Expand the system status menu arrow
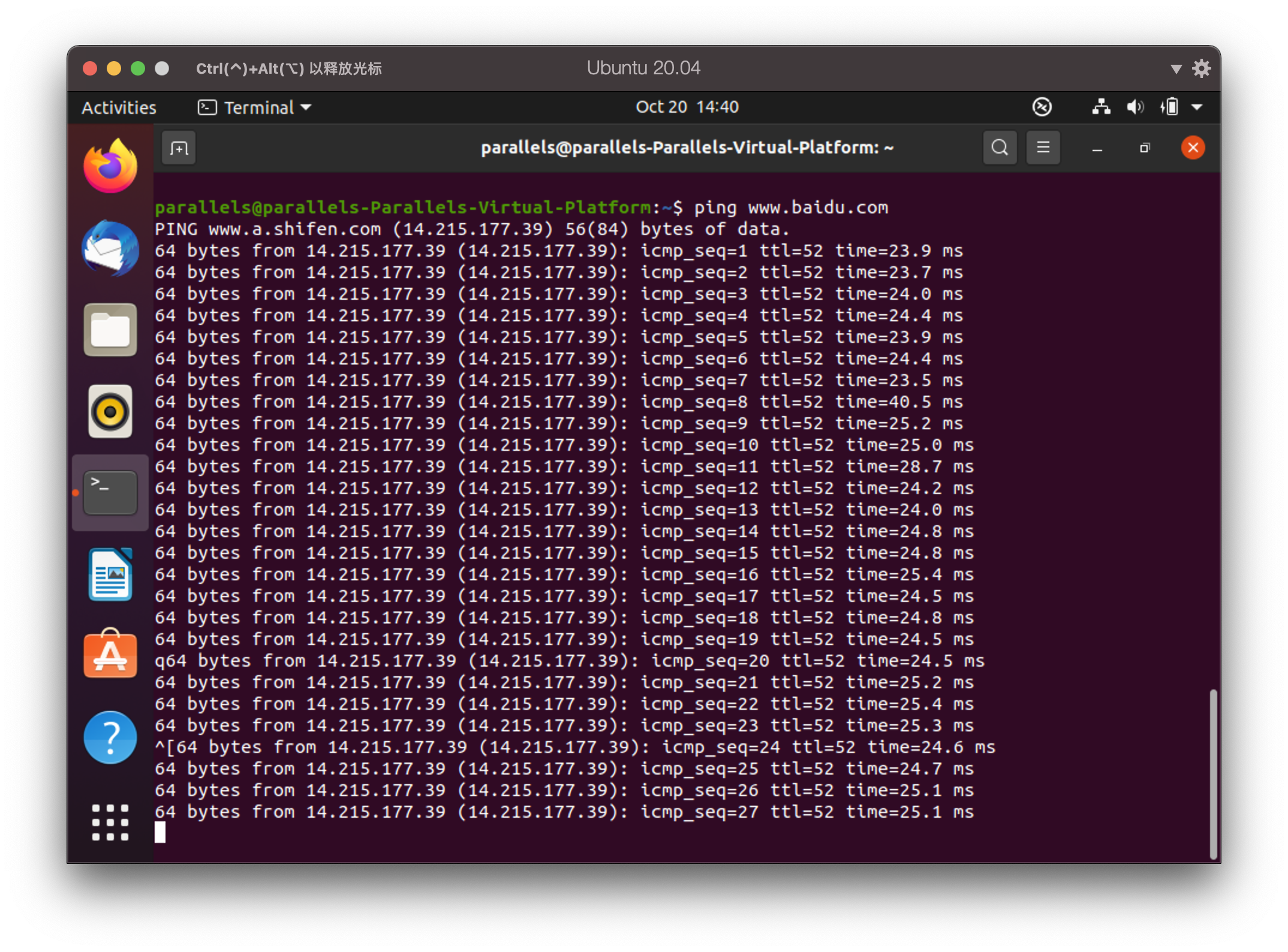The width and height of the screenshot is (1288, 952). pos(1197,107)
